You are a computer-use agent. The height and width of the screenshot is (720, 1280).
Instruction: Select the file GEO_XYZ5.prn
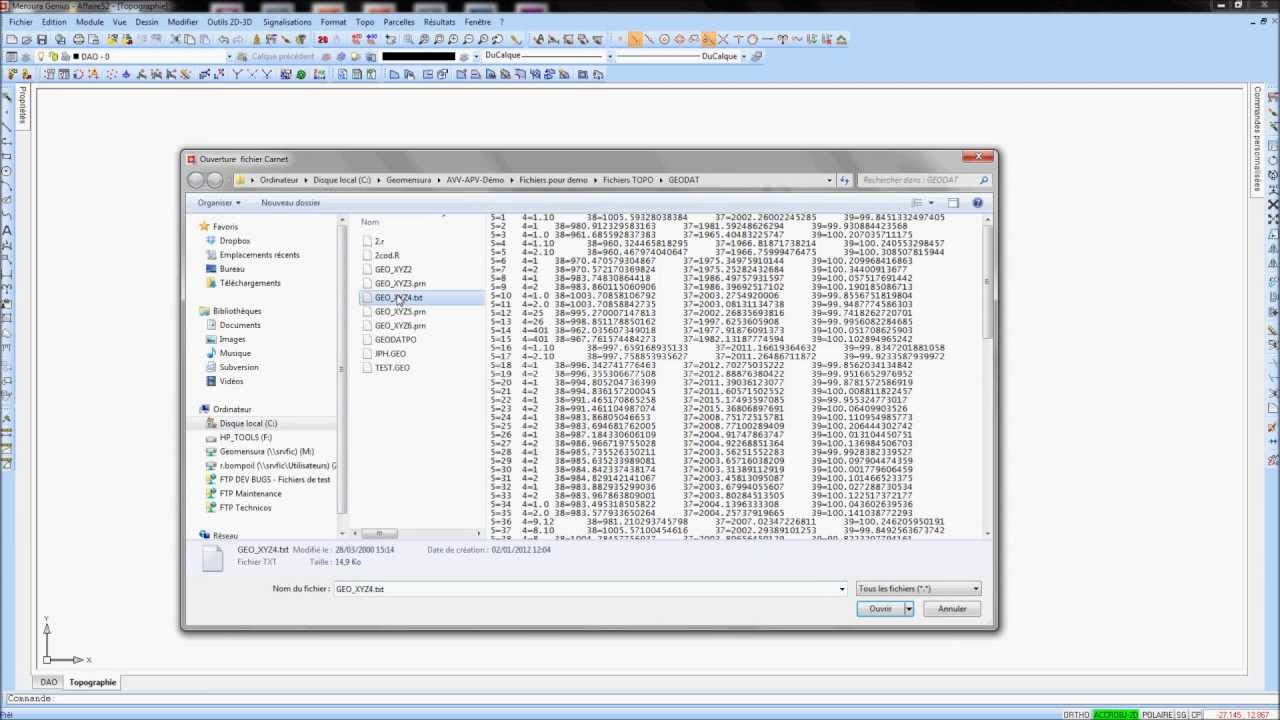400,312
